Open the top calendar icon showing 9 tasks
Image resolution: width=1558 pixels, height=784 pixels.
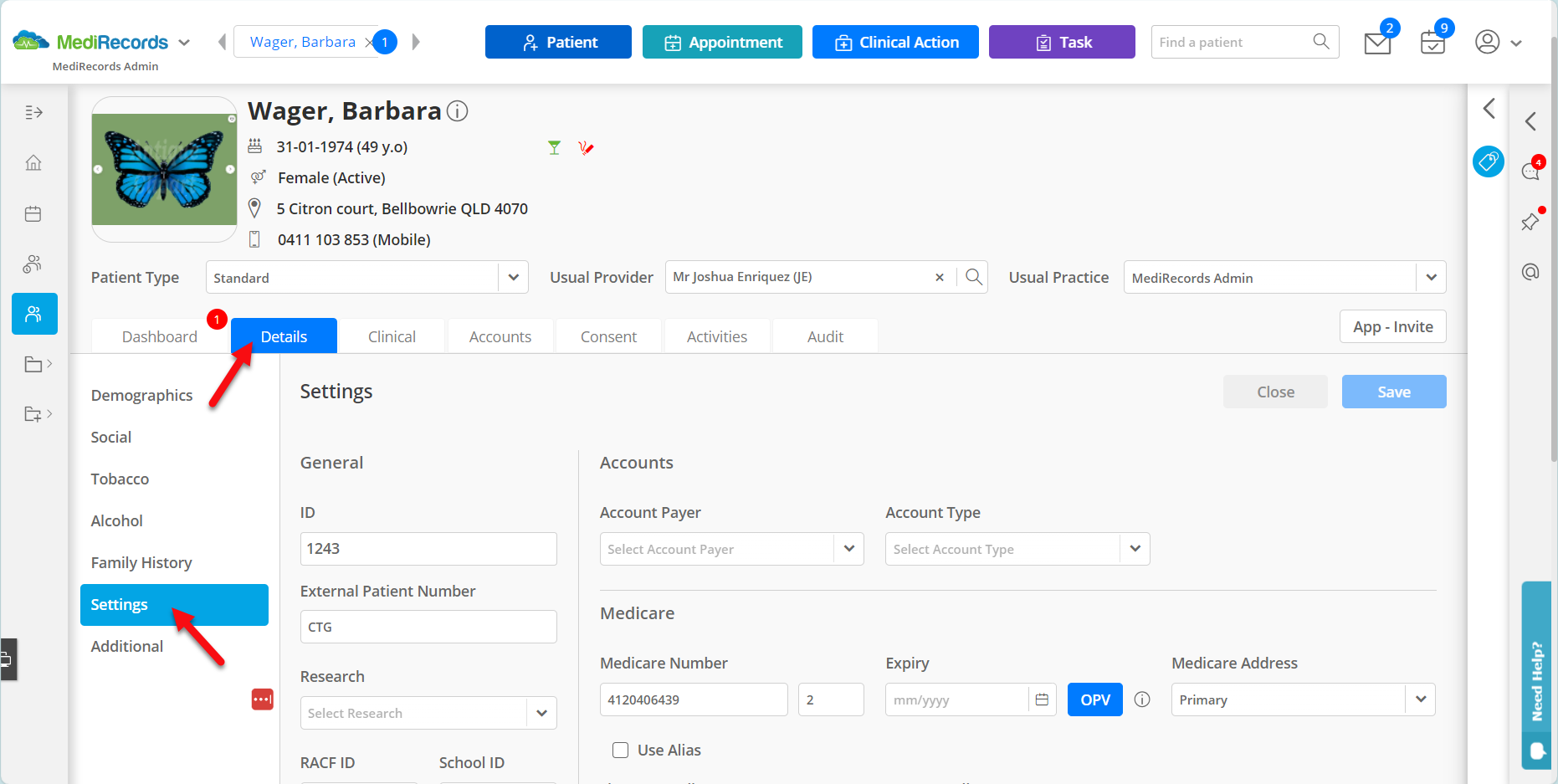(x=1432, y=42)
